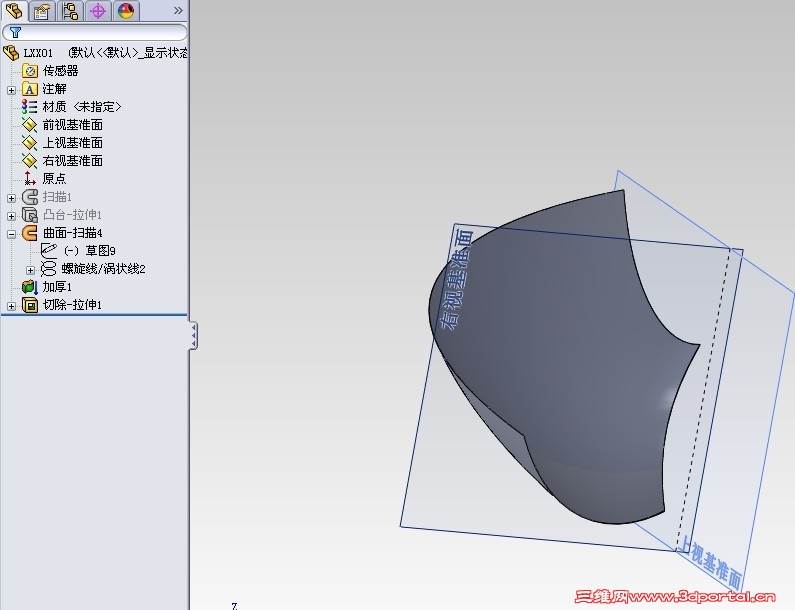Click the 凸台-拉伸1 label
This screenshot has height=610, width=795.
click(73, 215)
